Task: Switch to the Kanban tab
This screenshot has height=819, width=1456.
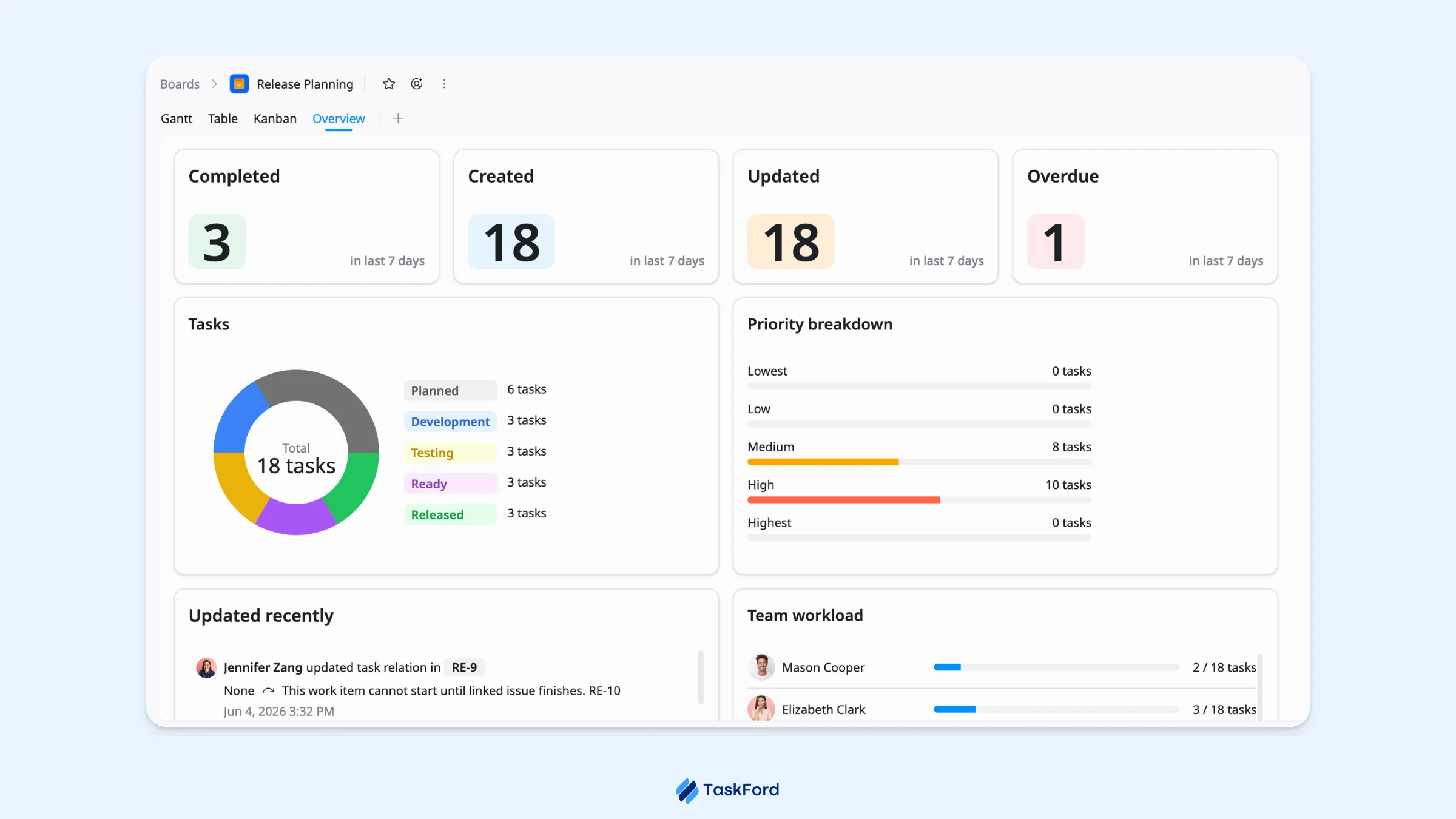Action: [x=275, y=118]
